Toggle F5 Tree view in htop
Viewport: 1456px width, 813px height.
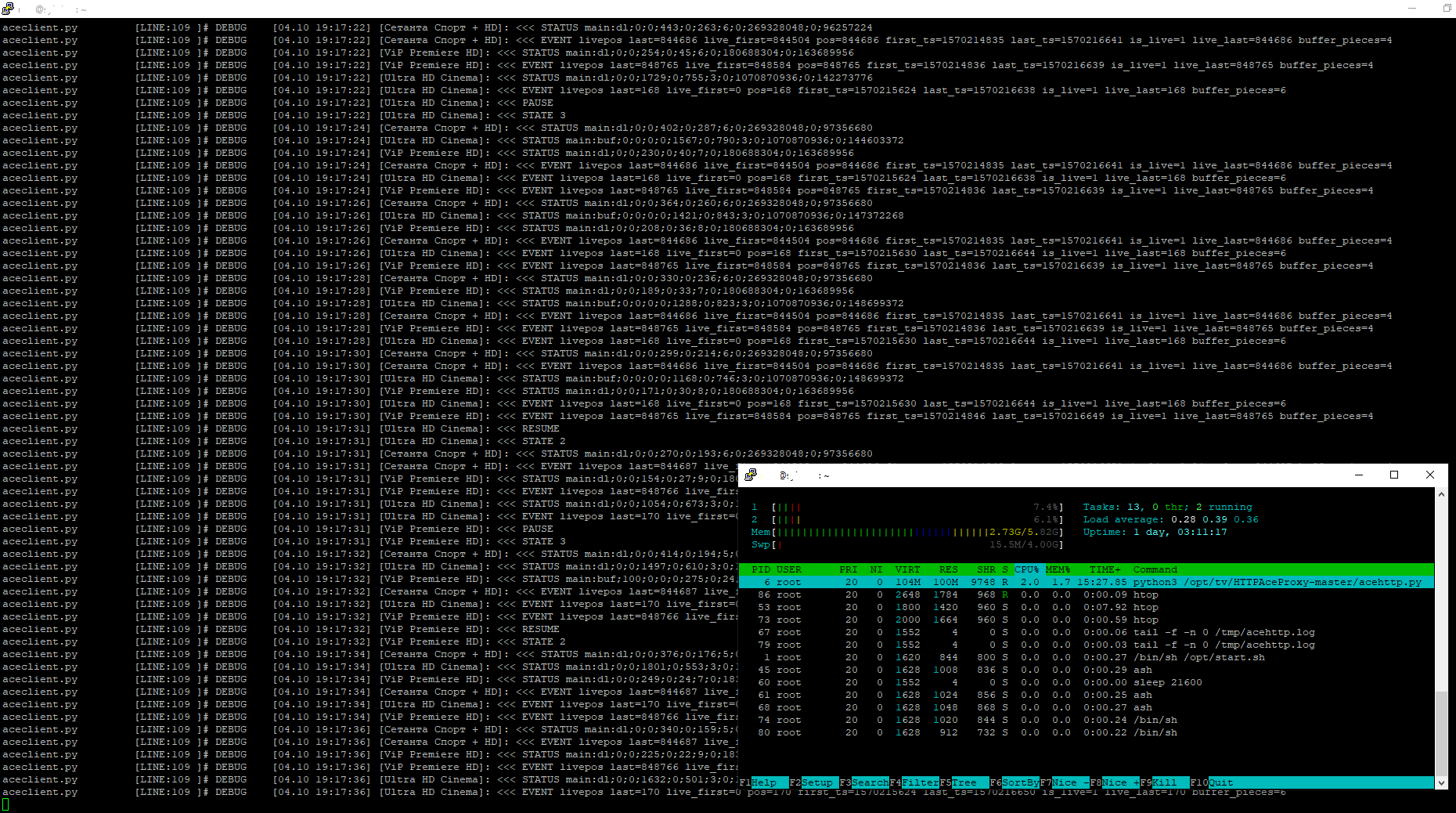tap(964, 782)
